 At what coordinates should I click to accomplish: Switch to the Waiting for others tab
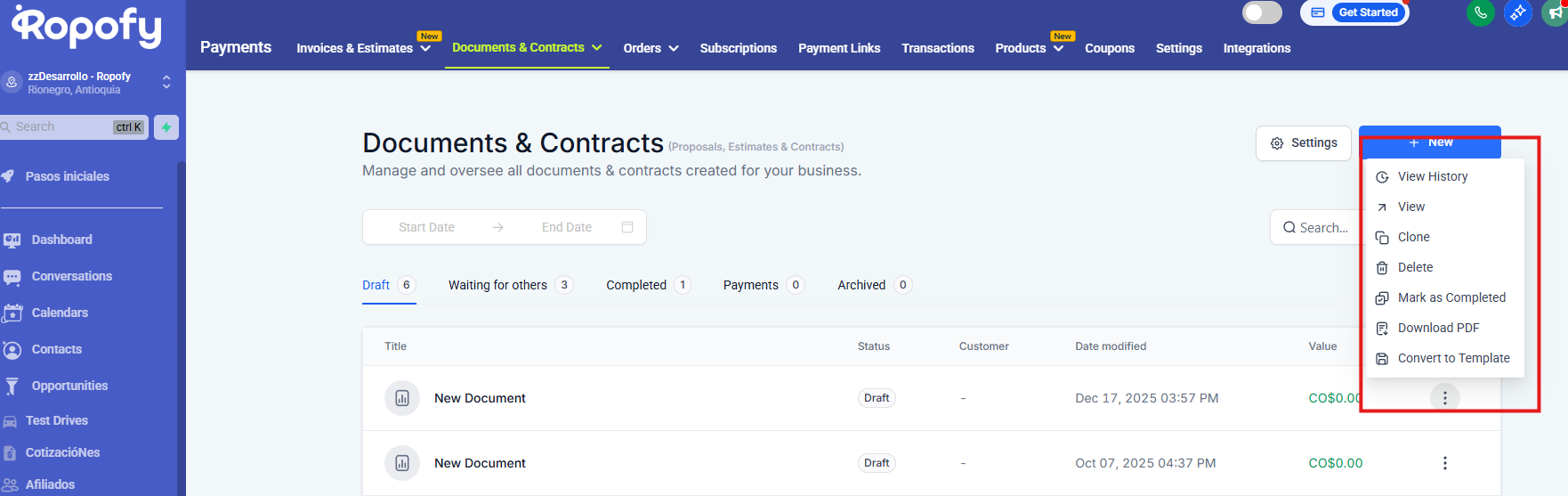(x=497, y=285)
